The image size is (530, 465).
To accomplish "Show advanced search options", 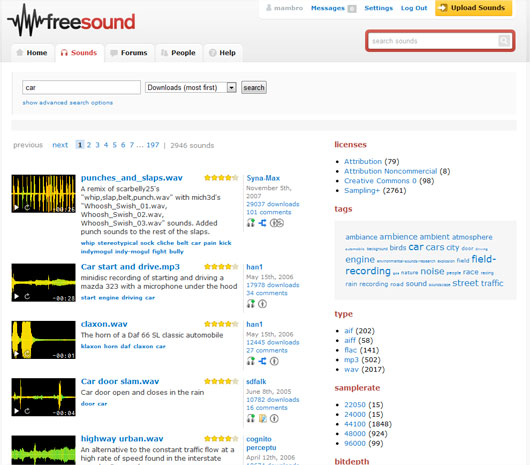I will 68,102.
